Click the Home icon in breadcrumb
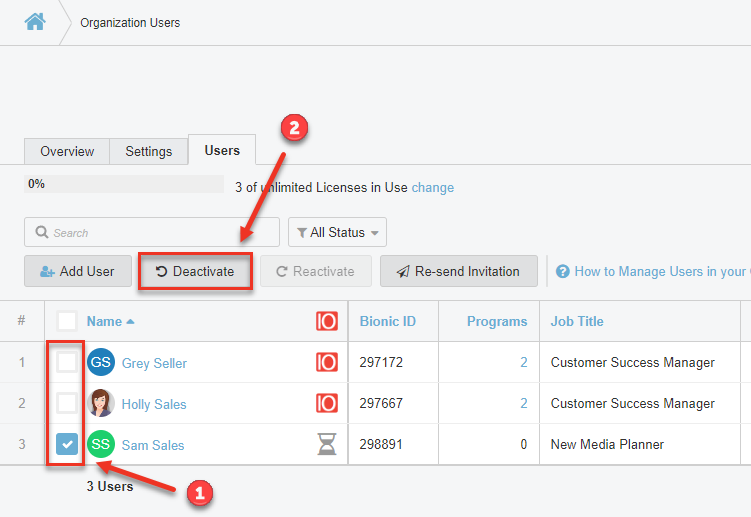The width and height of the screenshot is (751, 517). [x=35, y=21]
